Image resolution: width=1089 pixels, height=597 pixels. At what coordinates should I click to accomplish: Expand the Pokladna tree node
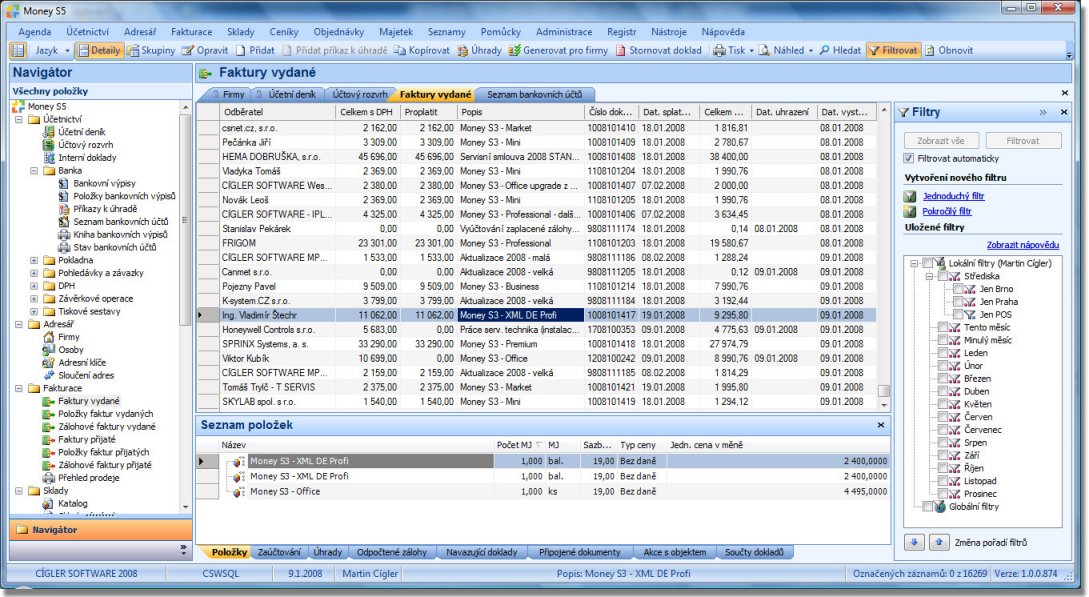(x=34, y=260)
